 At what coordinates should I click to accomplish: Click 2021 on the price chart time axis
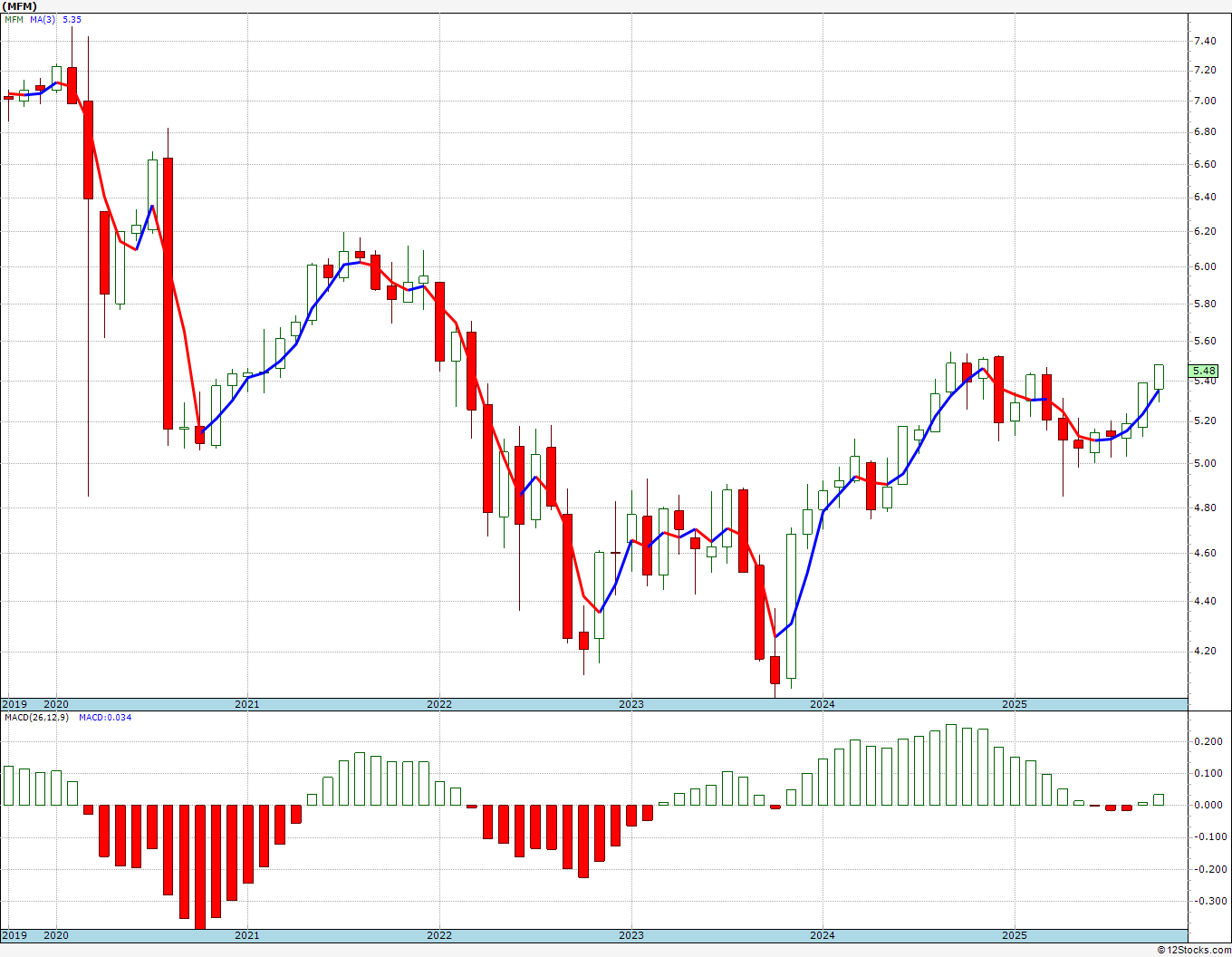click(247, 704)
